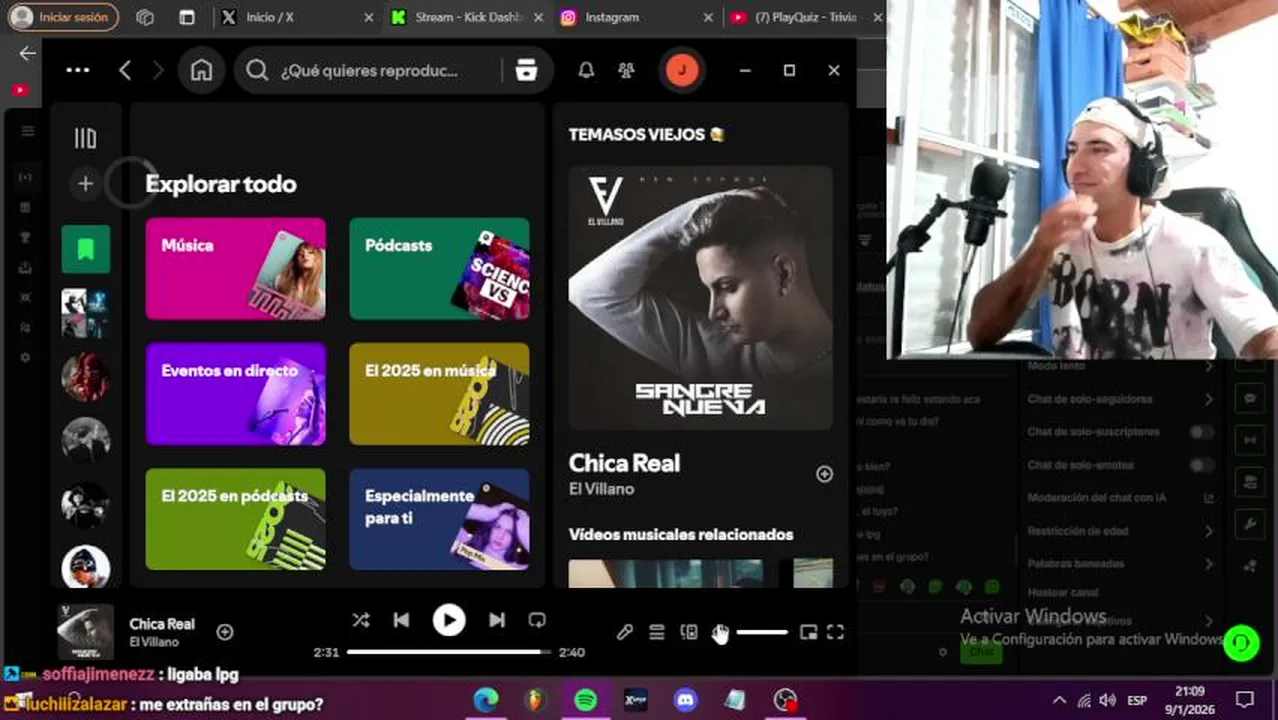Skip to the previous track
Viewport: 1278px width, 720px height.
point(401,620)
